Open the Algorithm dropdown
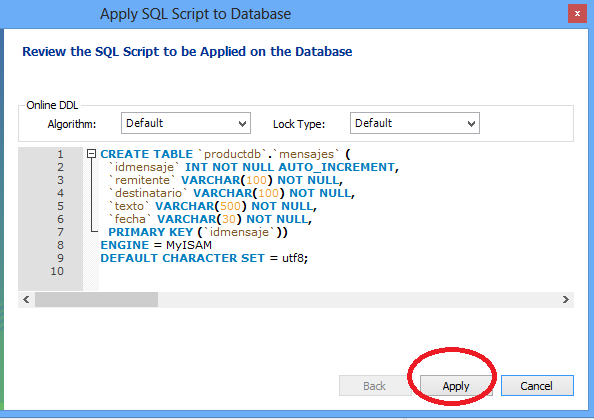This screenshot has width=594, height=420. (186, 123)
